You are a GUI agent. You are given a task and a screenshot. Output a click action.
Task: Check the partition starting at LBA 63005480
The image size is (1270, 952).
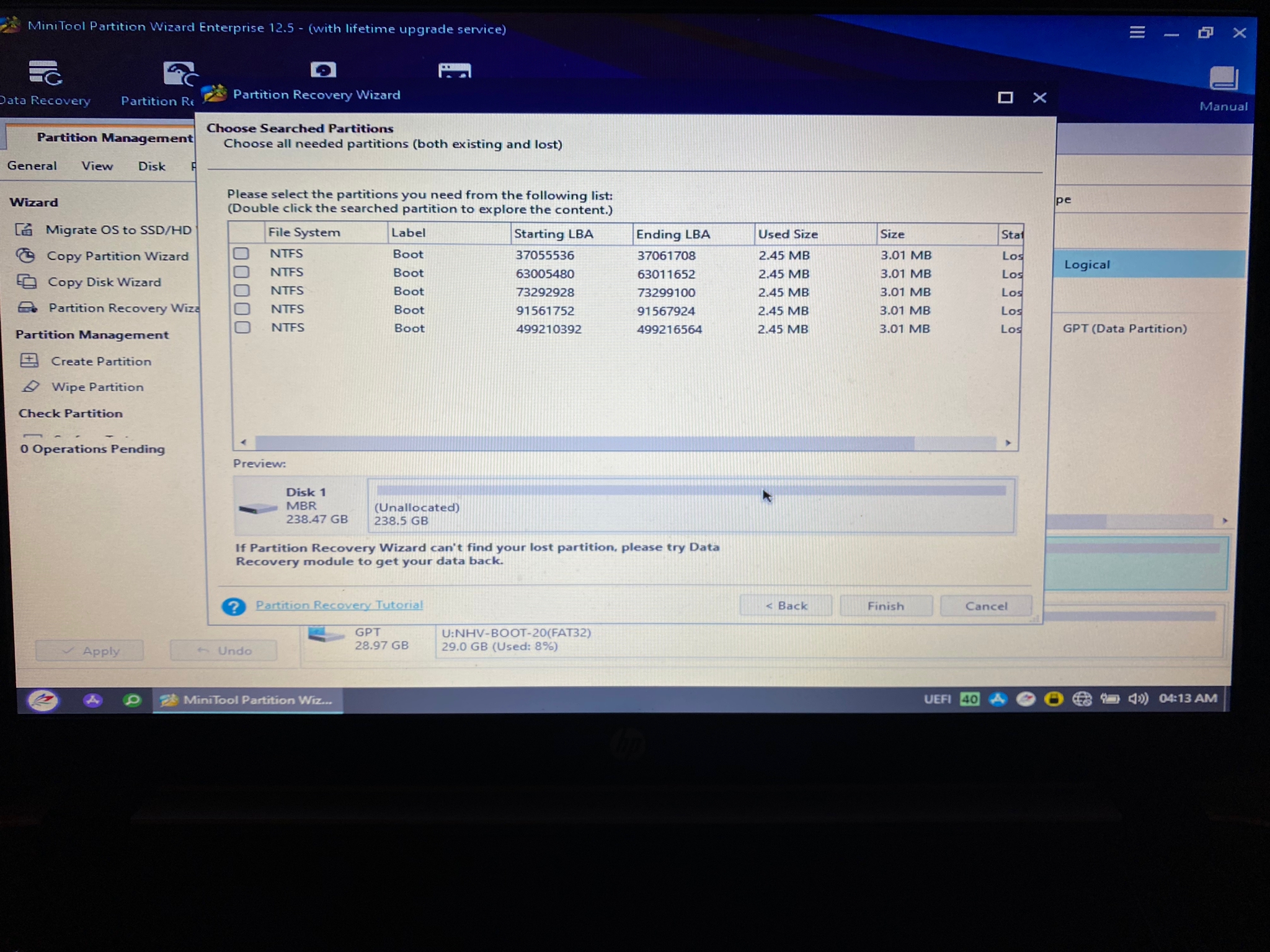click(x=242, y=272)
